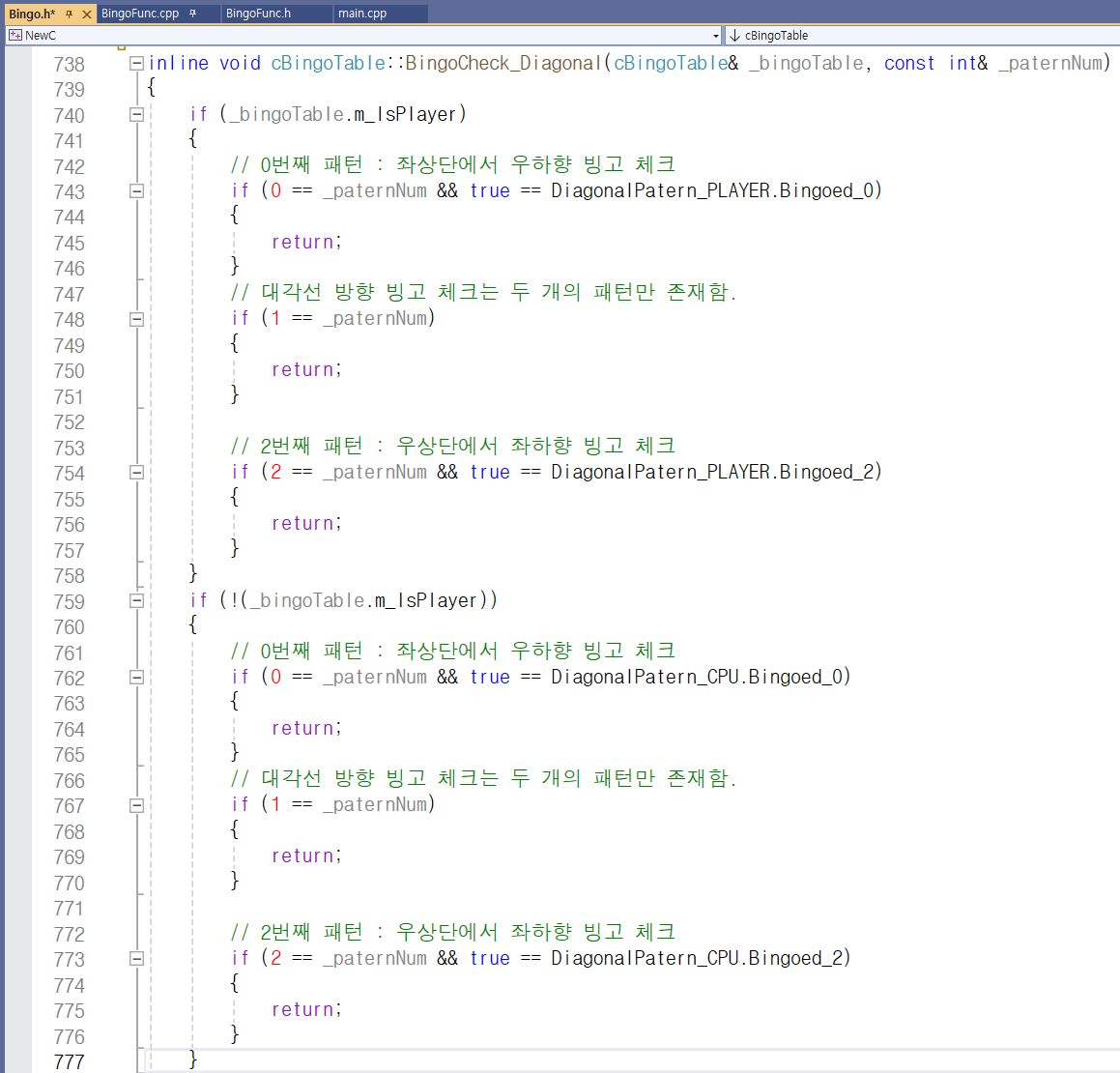Click the _paternNum parameter on line 738

click(1050, 64)
